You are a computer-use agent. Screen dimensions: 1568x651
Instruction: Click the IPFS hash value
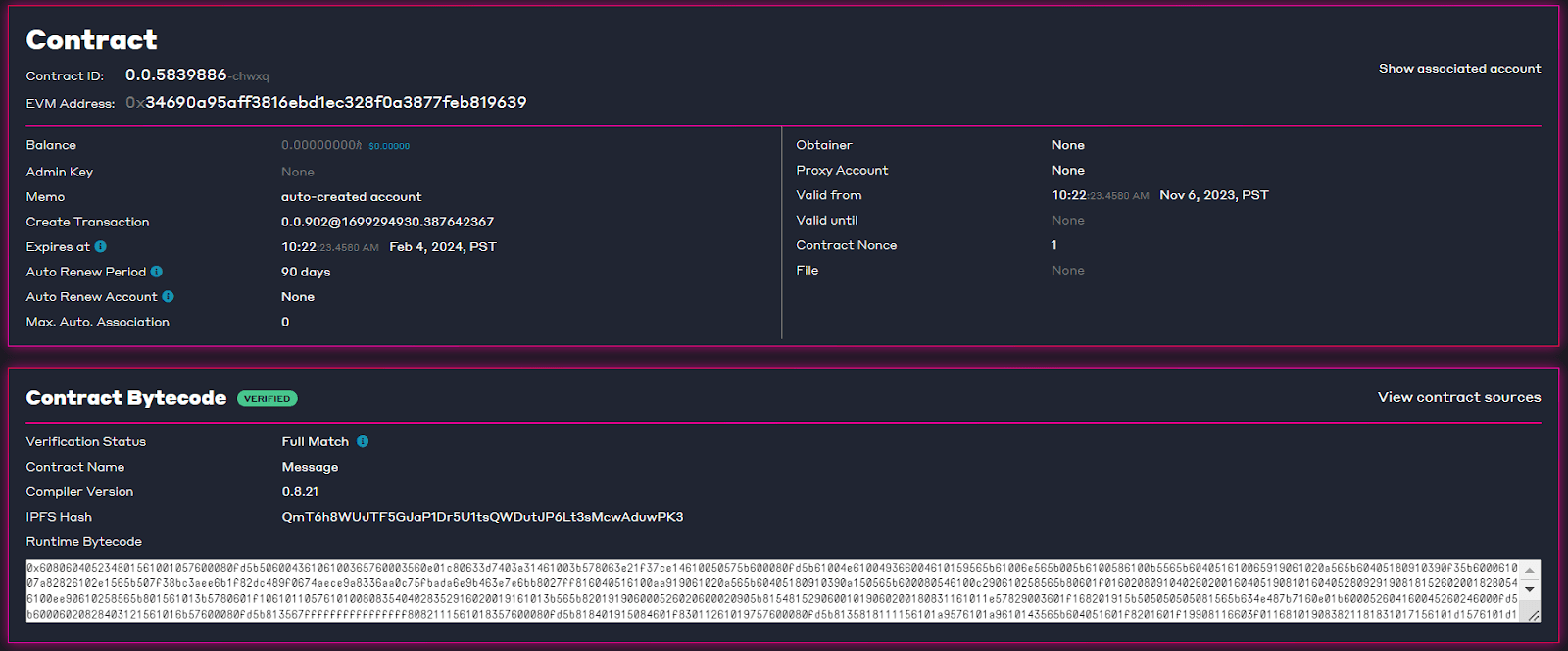[x=482, y=517]
